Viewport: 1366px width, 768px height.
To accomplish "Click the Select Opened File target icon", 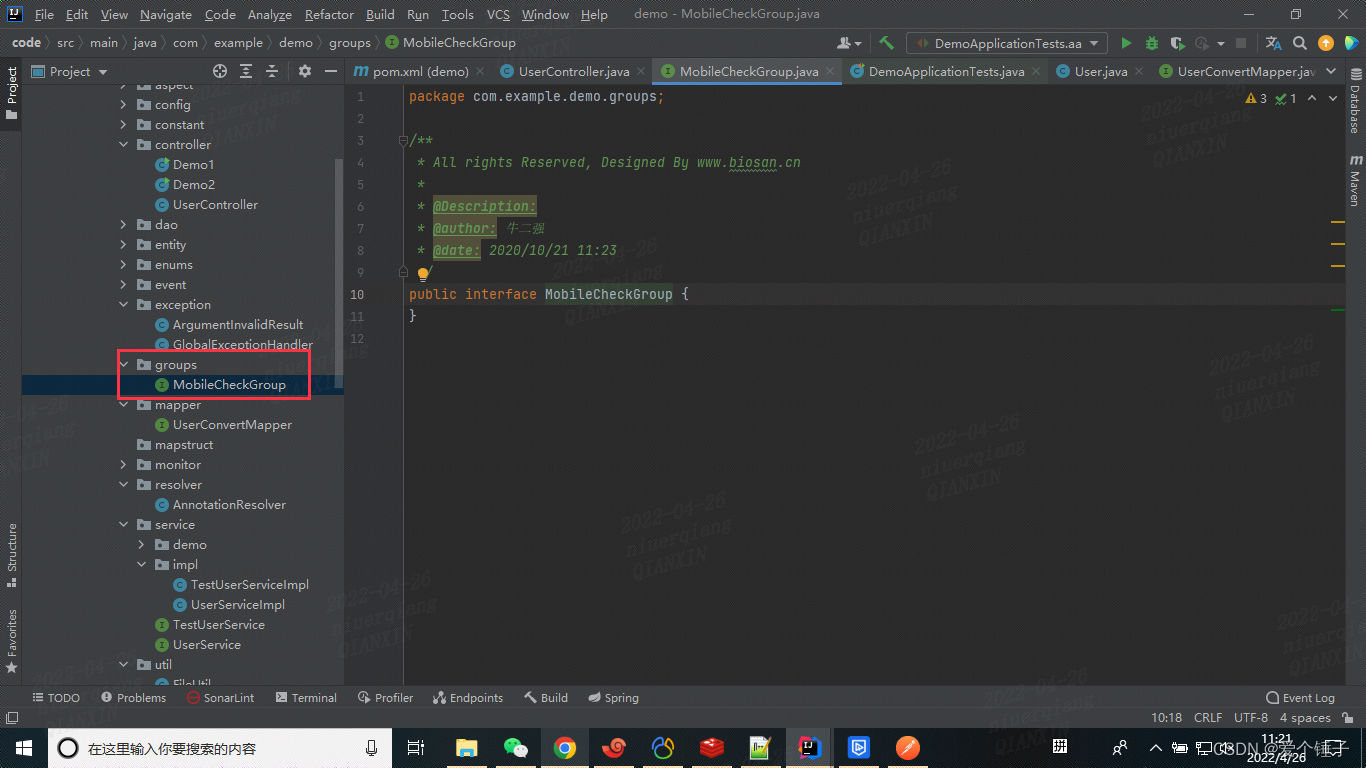I will pyautogui.click(x=220, y=71).
